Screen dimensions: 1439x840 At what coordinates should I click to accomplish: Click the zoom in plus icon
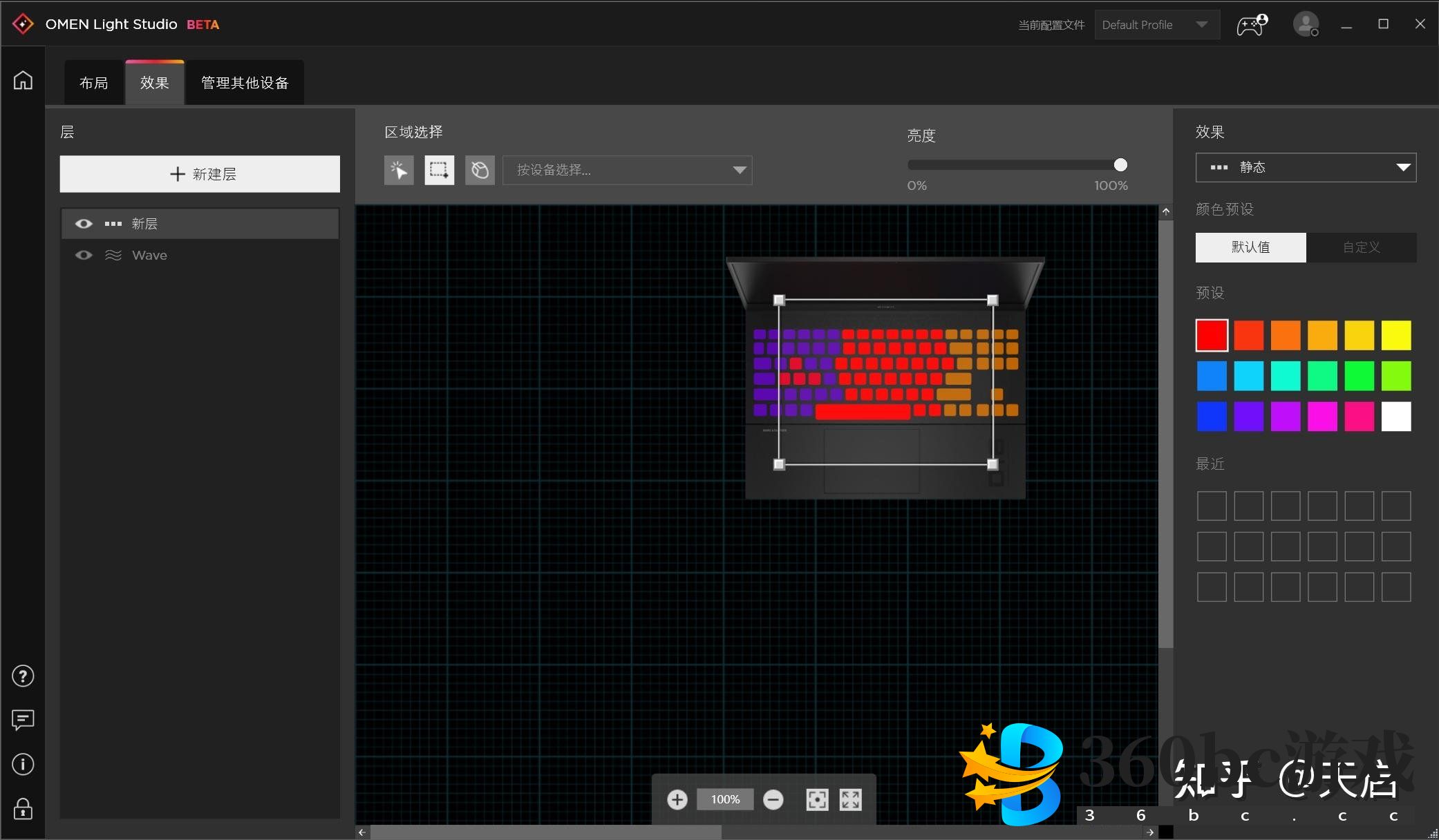pos(677,799)
